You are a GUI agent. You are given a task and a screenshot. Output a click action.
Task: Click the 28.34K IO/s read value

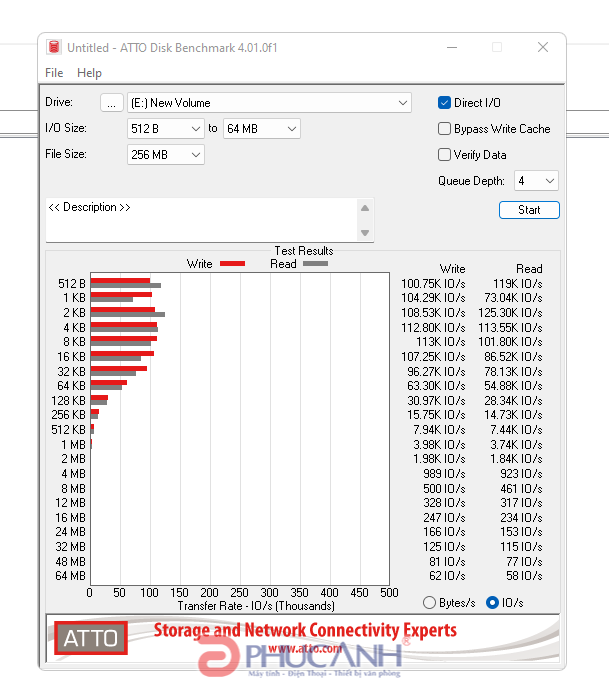513,401
